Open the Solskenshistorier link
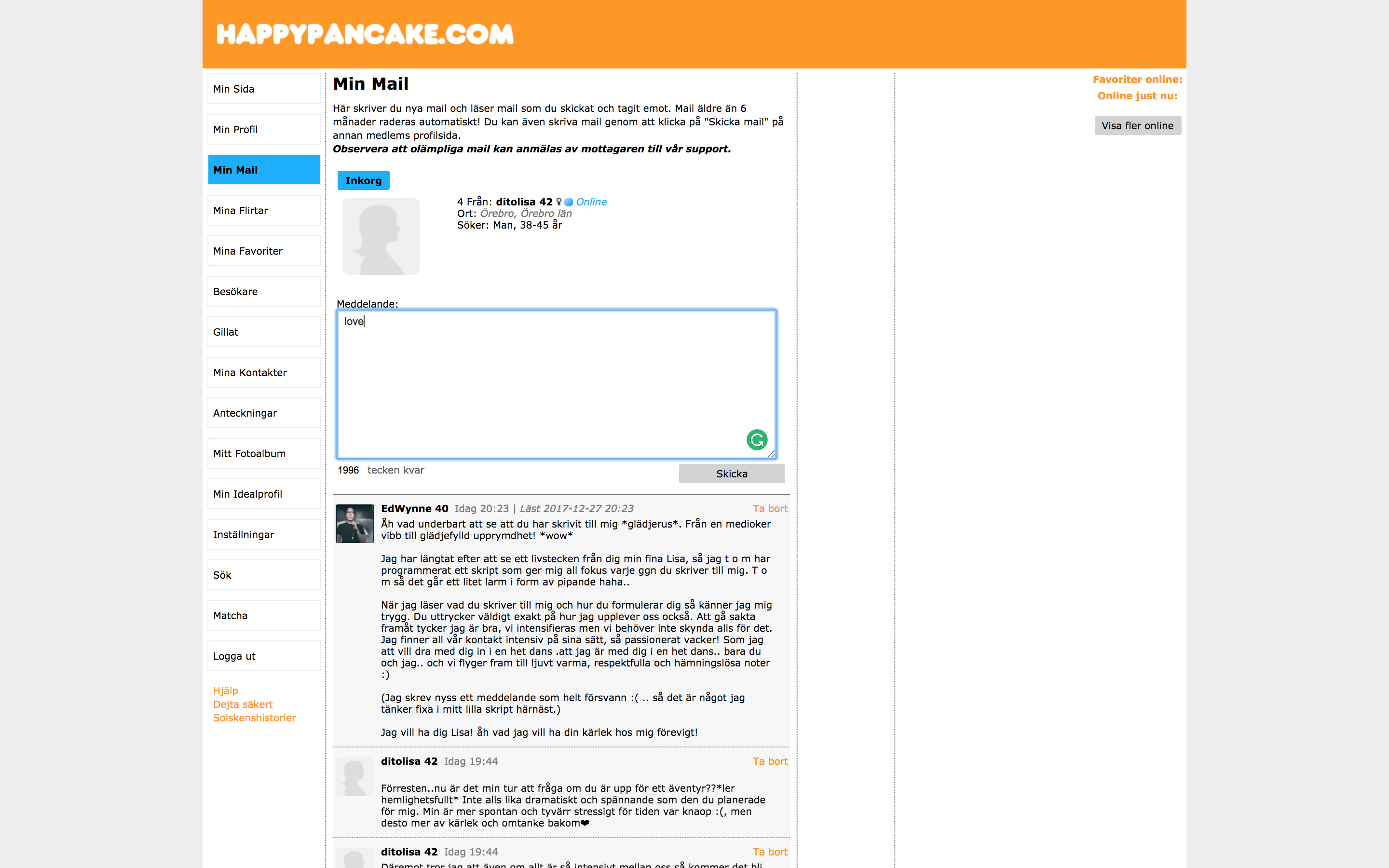The width and height of the screenshot is (1389, 868). tap(254, 718)
